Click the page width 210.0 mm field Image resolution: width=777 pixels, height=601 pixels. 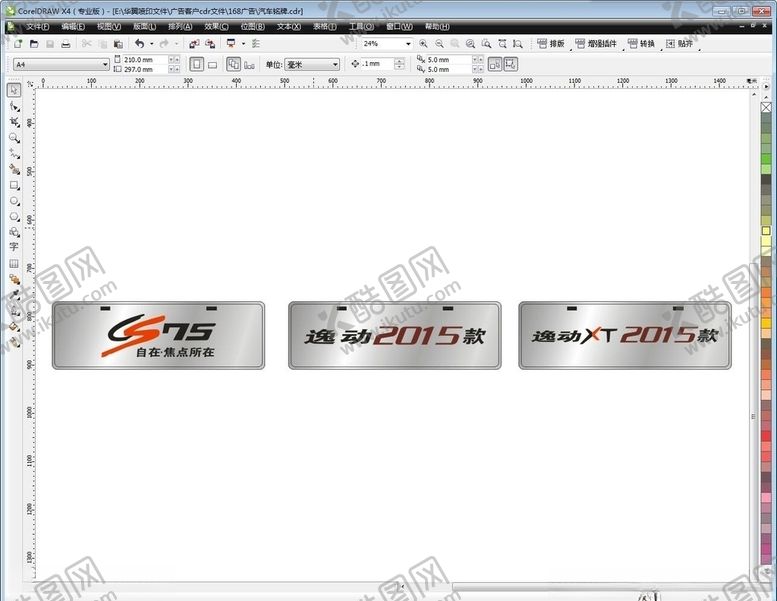point(145,59)
